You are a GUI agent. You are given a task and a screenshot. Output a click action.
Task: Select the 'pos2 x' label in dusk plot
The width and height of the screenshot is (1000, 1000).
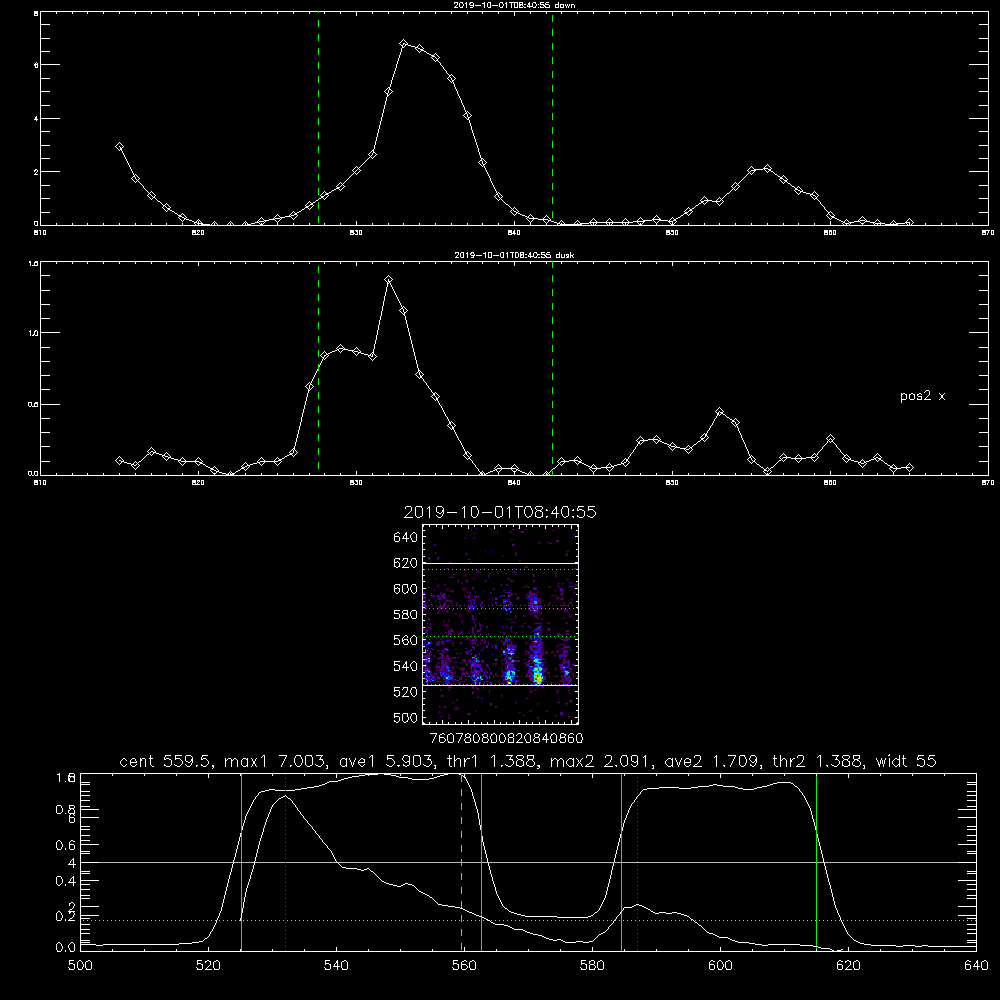point(922,396)
